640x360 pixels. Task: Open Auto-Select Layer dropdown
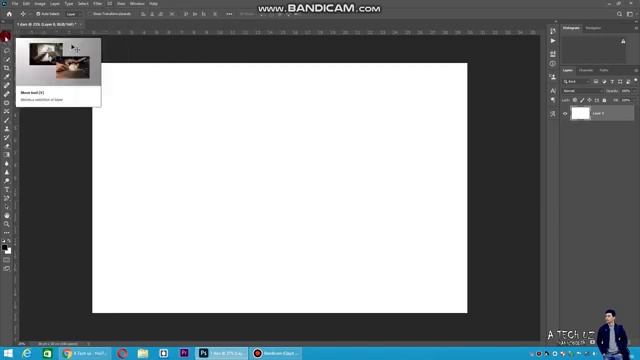[73, 14]
